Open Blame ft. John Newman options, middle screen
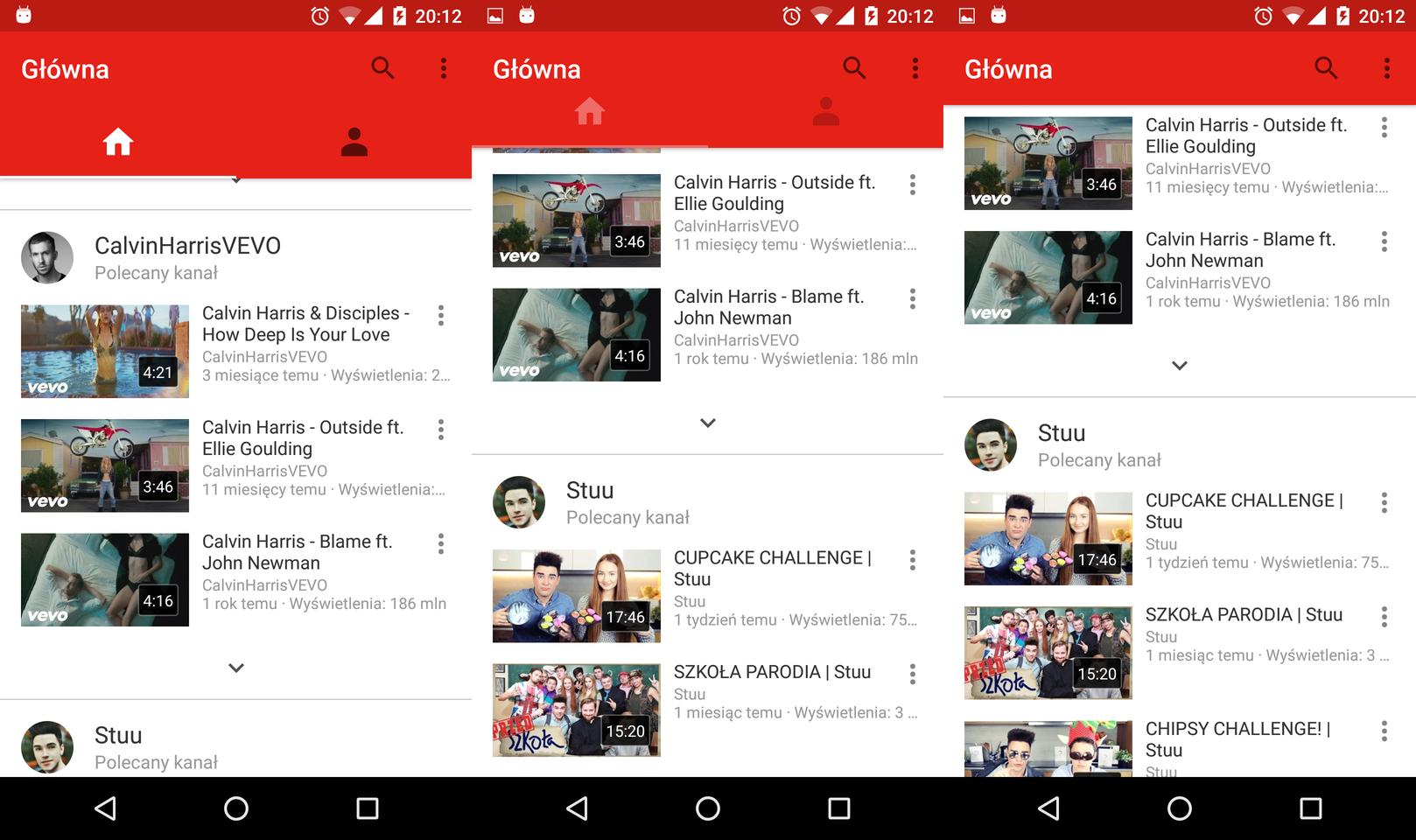 pos(913,298)
